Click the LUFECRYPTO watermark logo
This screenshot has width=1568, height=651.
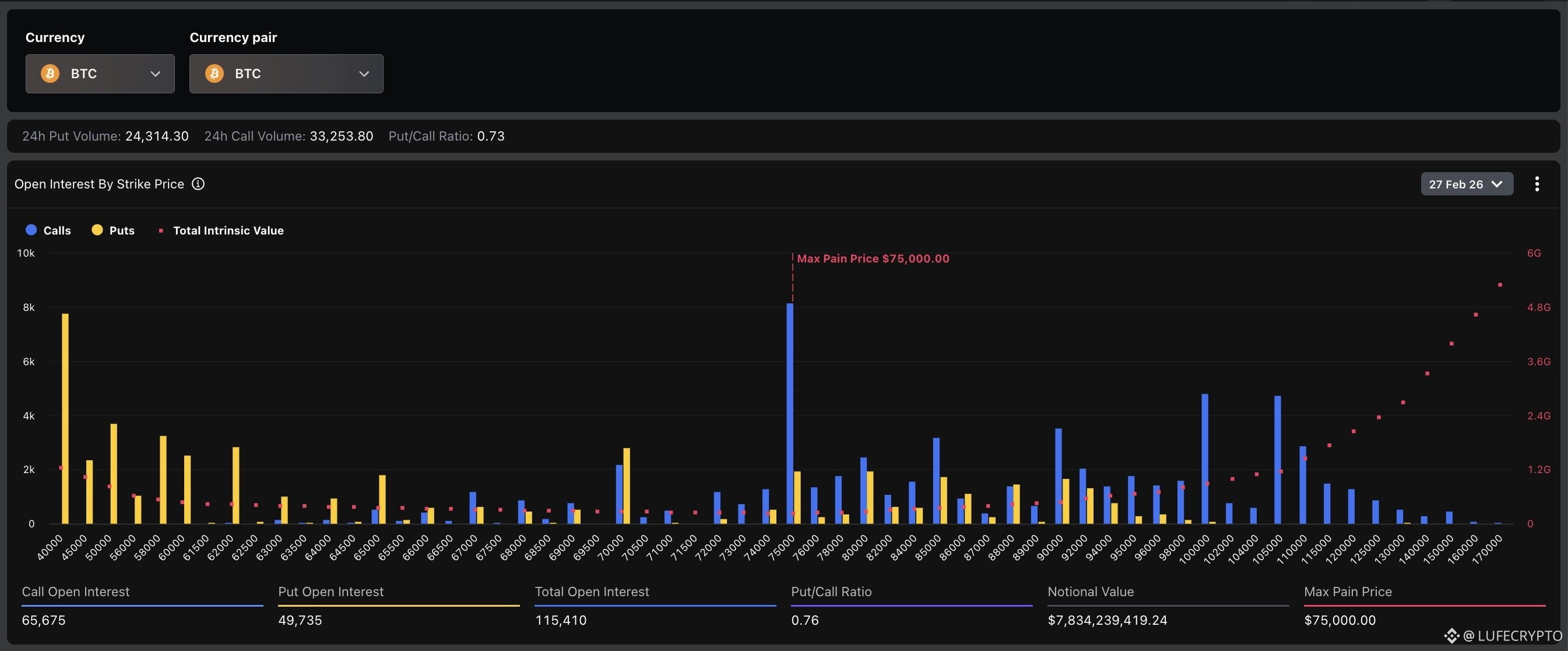click(1451, 636)
